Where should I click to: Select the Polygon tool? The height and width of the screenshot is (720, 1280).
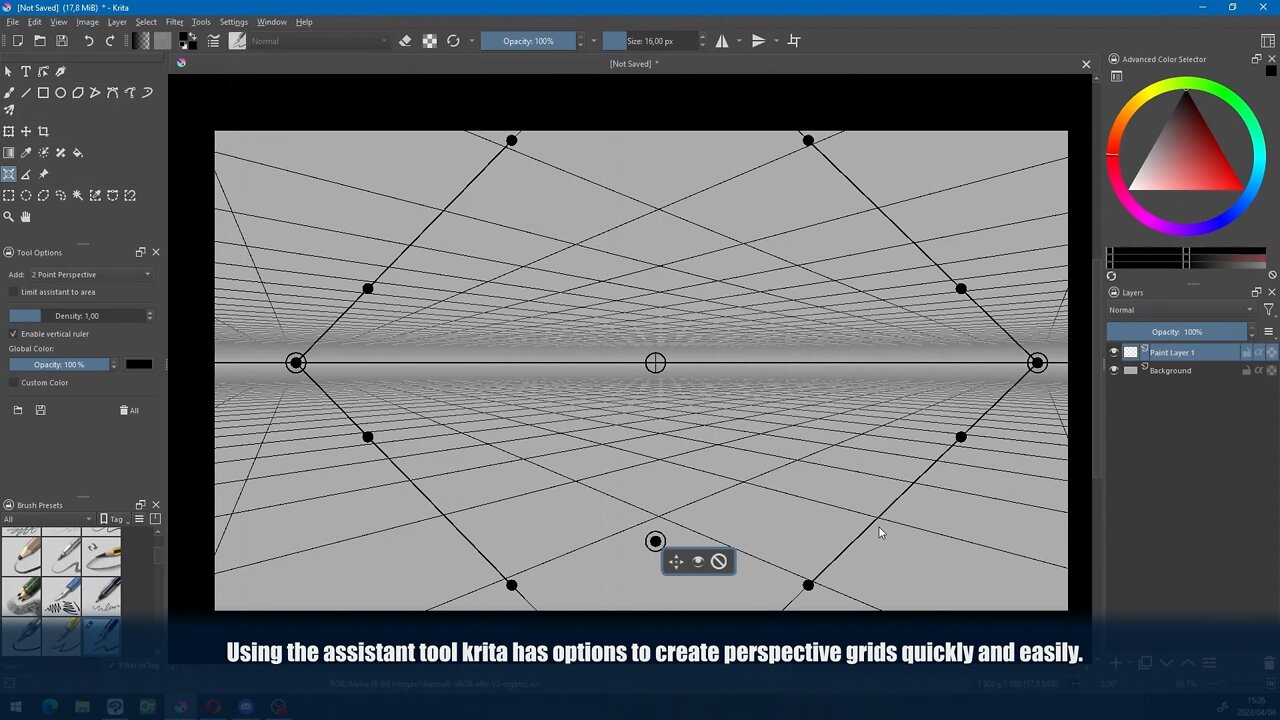[78, 93]
